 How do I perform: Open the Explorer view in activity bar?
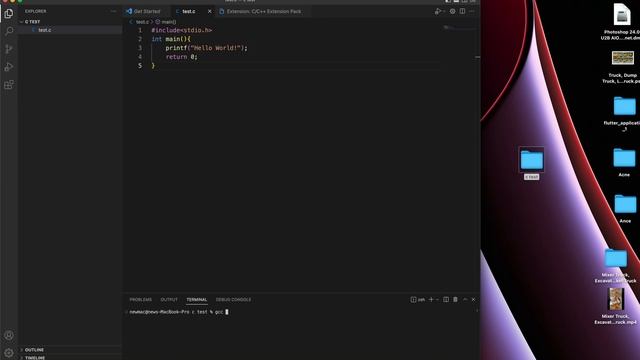coord(9,13)
